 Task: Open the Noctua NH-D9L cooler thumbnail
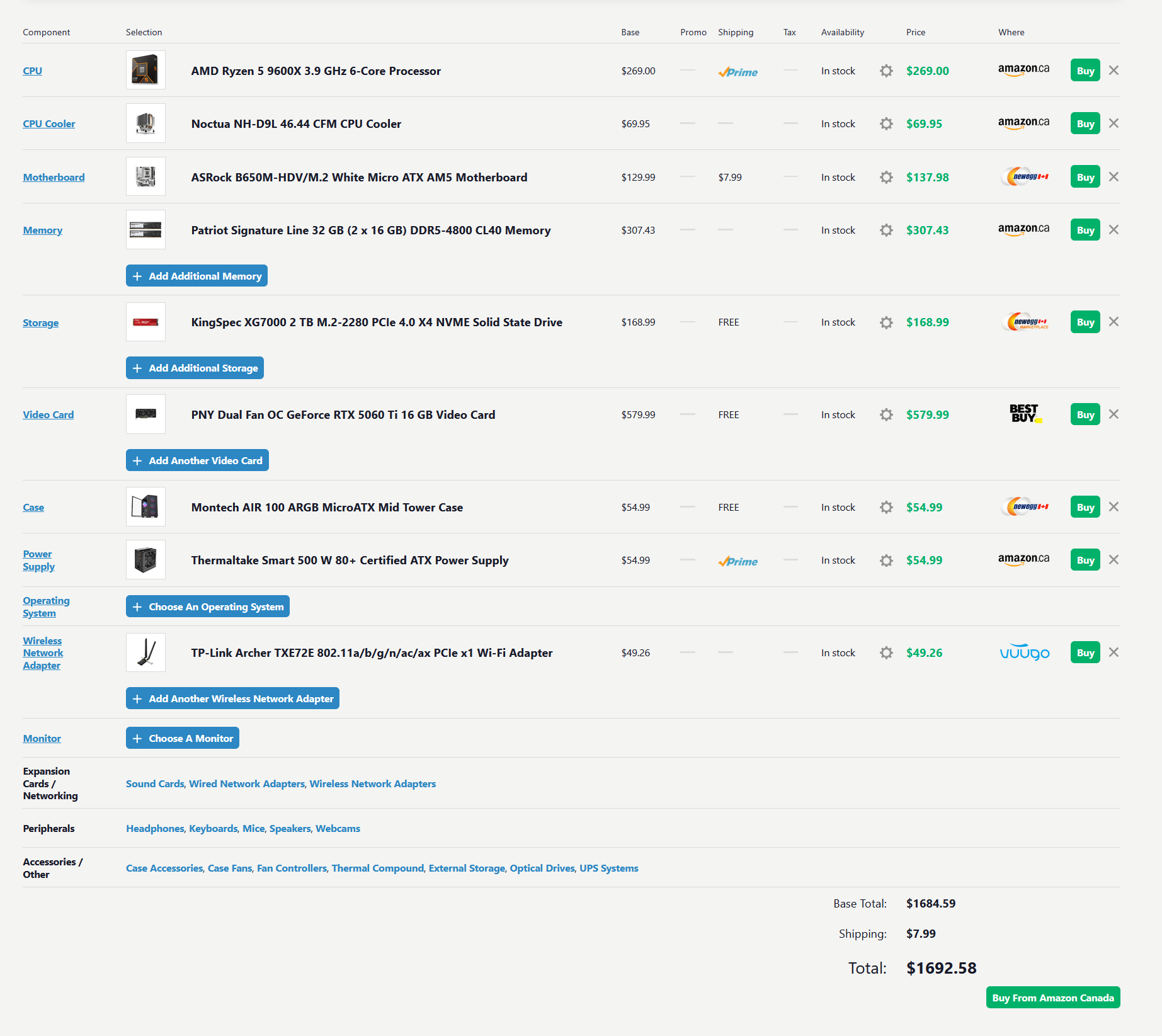point(145,123)
